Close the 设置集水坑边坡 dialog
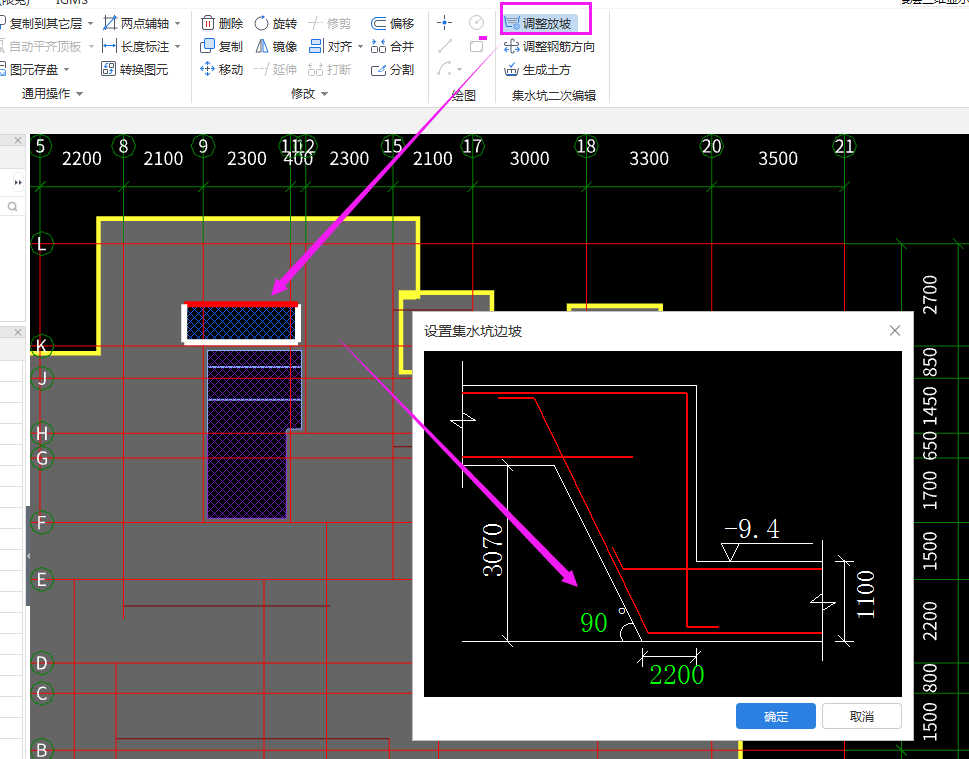The height and width of the screenshot is (759, 969). tap(894, 331)
